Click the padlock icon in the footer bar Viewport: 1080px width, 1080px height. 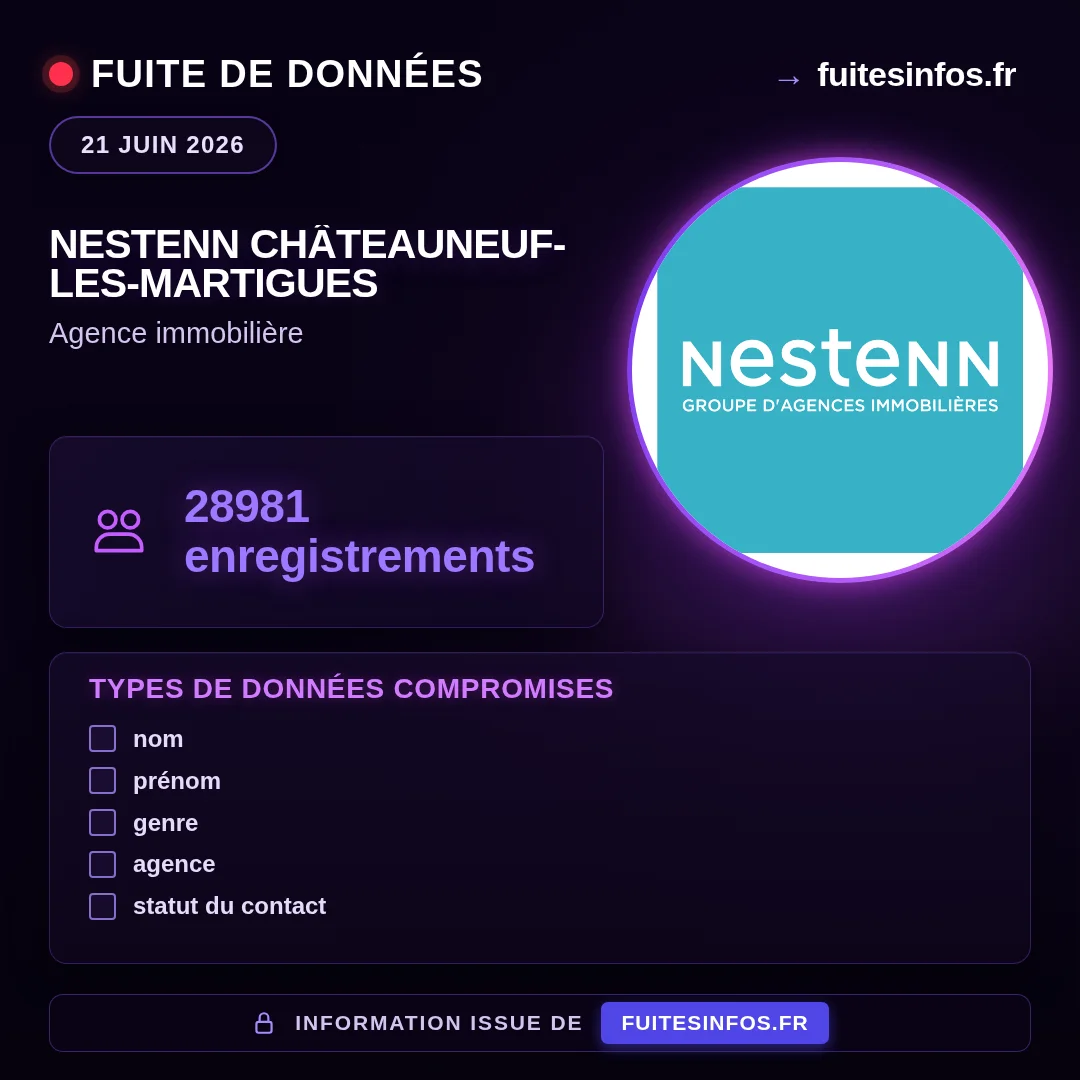coord(264,1023)
